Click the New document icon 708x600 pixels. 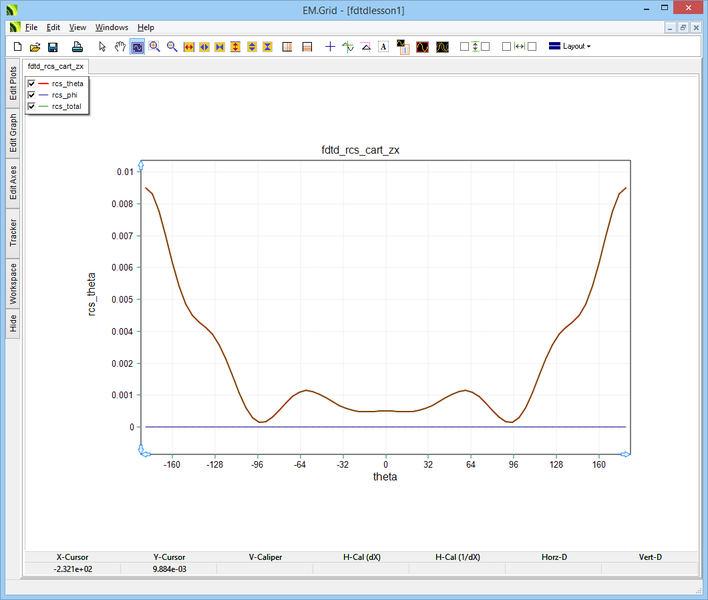pos(17,46)
